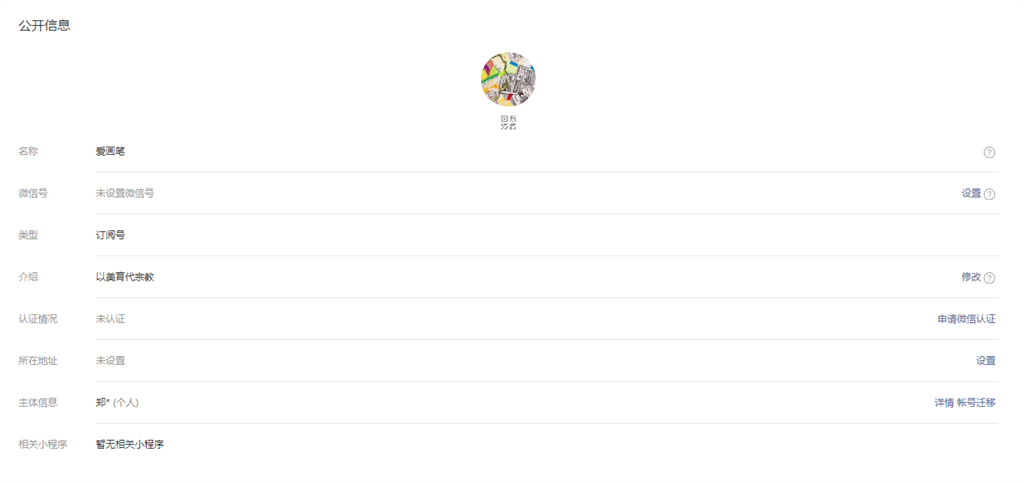Click the 未认证 status text
This screenshot has width=1024, height=484.
(110, 319)
